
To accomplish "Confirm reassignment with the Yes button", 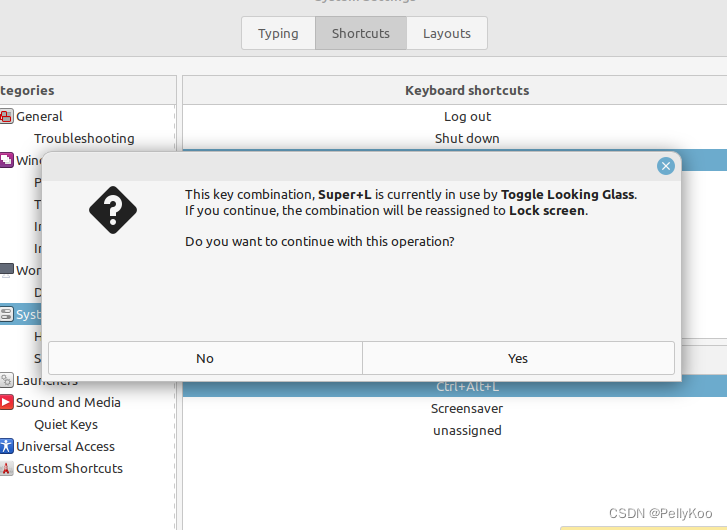I will tap(518, 358).
